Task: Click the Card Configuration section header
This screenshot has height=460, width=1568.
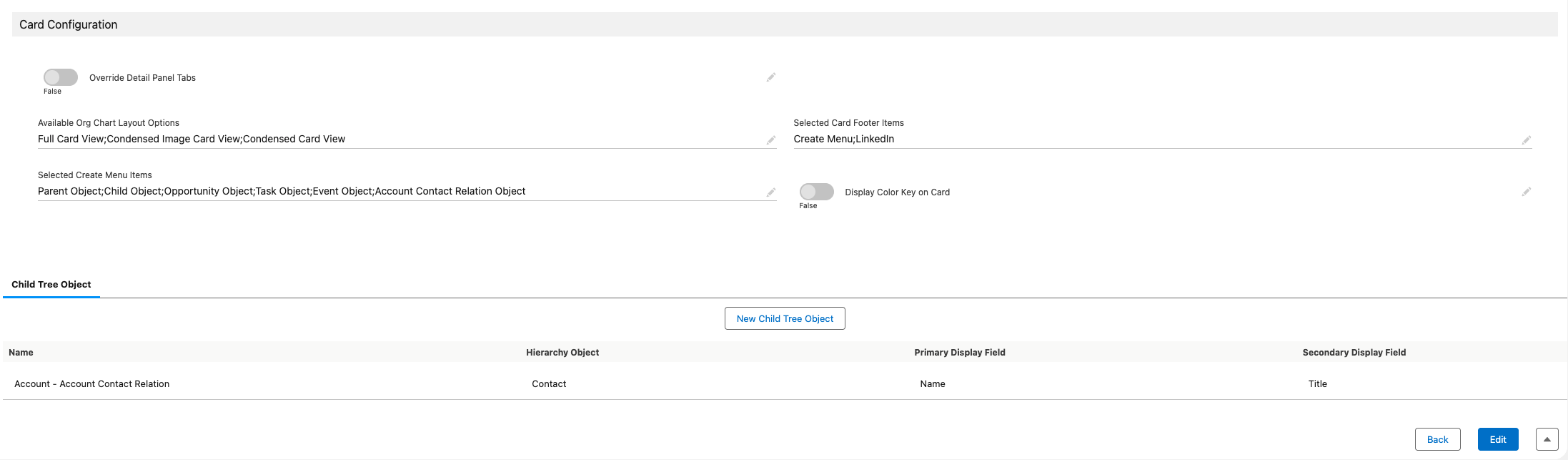Action: pos(69,24)
